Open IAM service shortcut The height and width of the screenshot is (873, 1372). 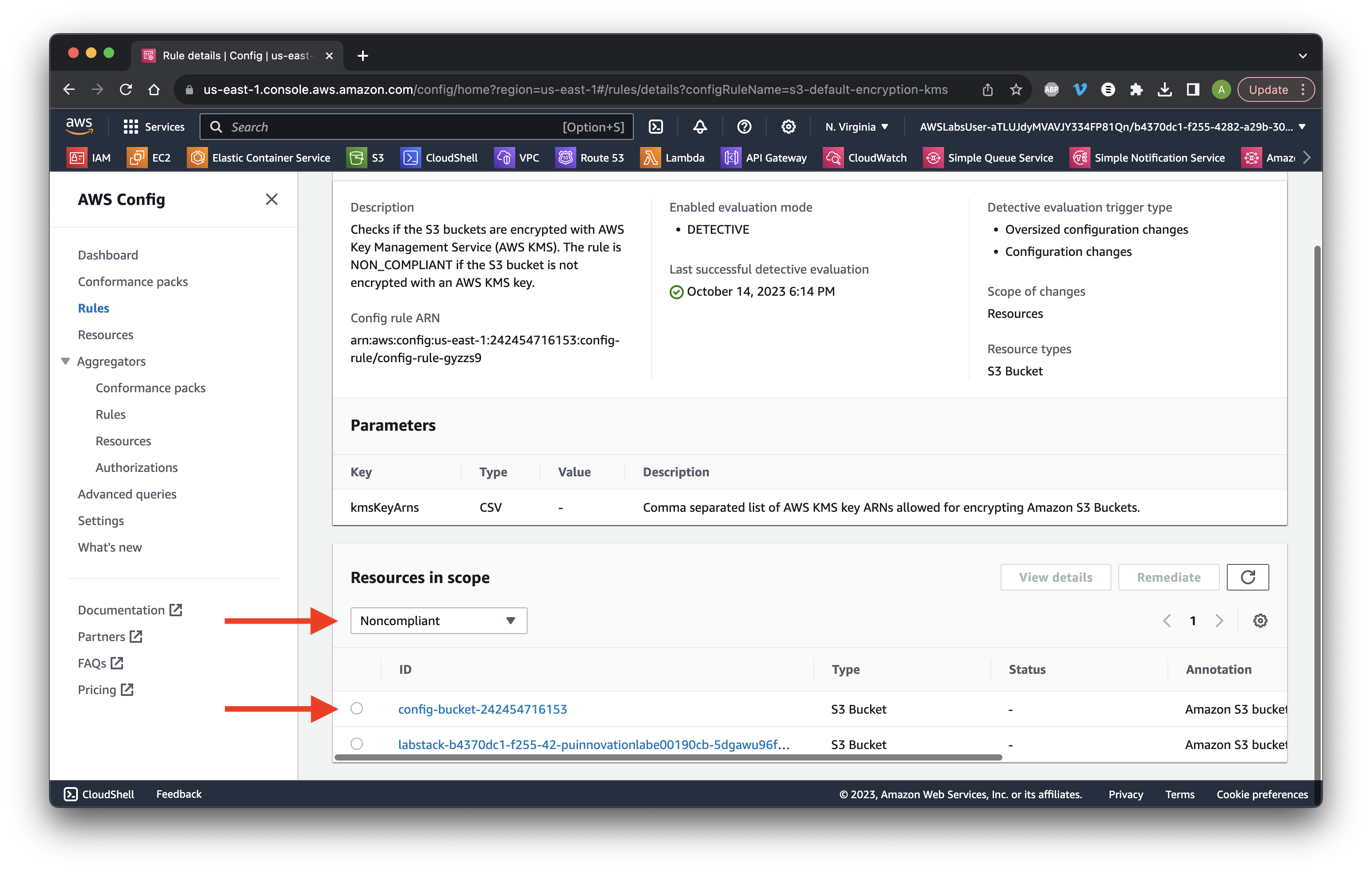click(89, 158)
